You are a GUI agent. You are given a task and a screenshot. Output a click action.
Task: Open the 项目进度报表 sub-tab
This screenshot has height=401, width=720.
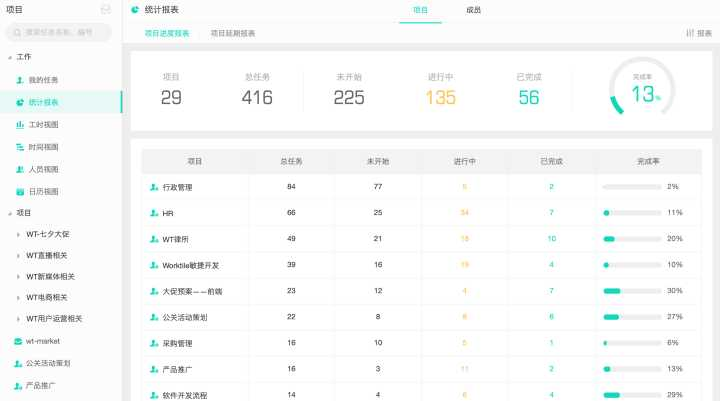tap(167, 33)
